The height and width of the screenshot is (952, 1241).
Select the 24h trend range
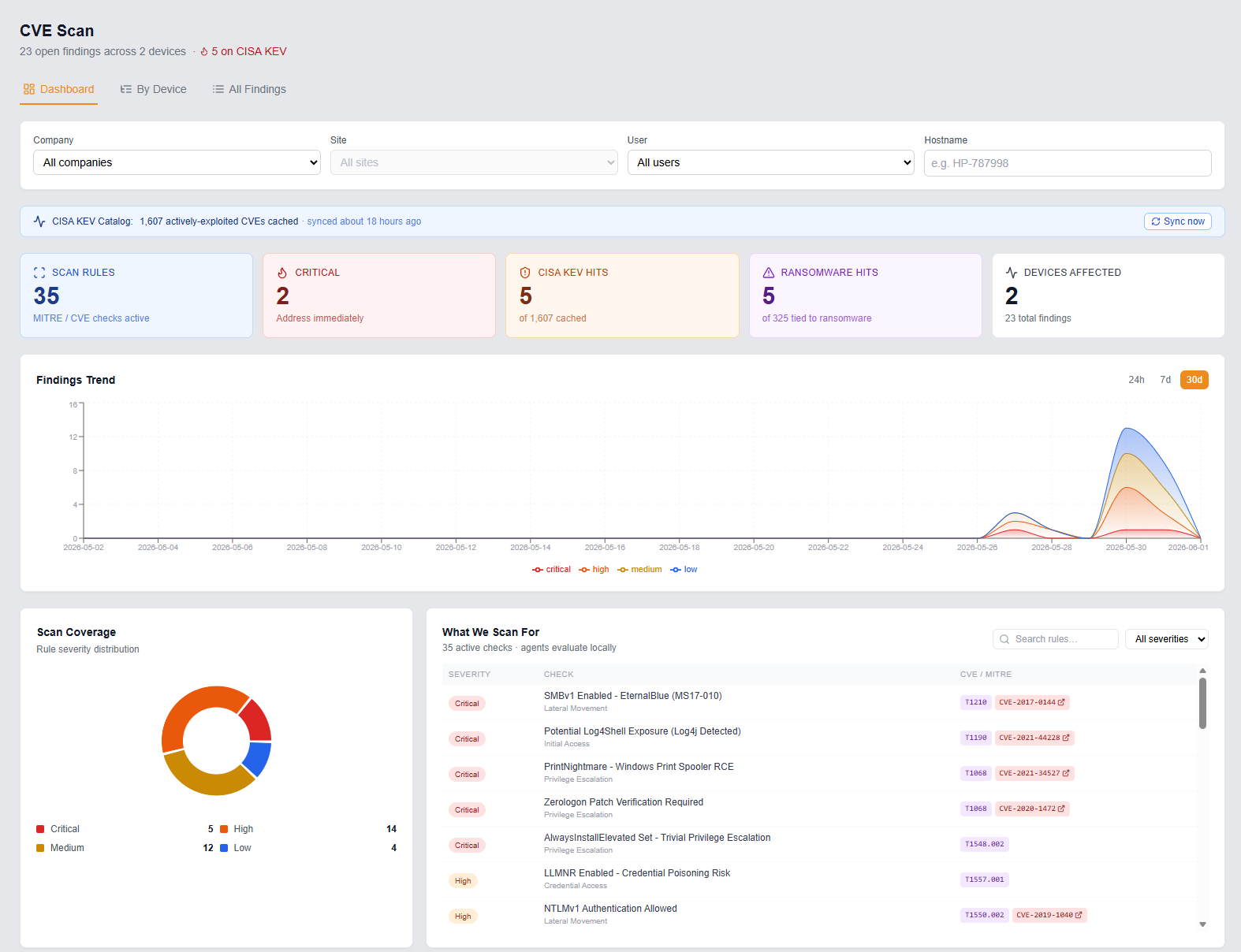click(x=1136, y=380)
